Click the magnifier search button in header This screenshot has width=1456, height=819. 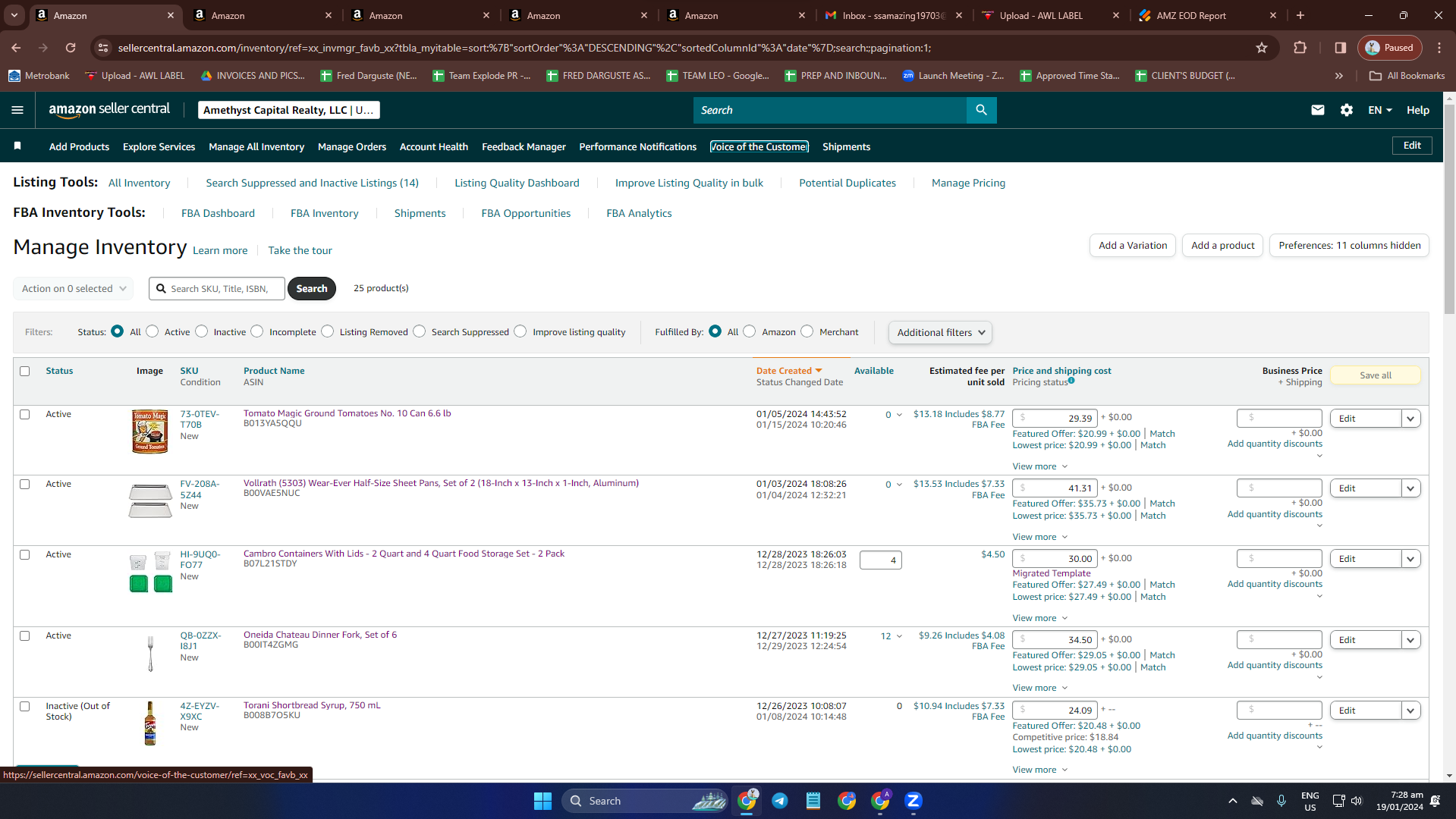click(x=981, y=110)
